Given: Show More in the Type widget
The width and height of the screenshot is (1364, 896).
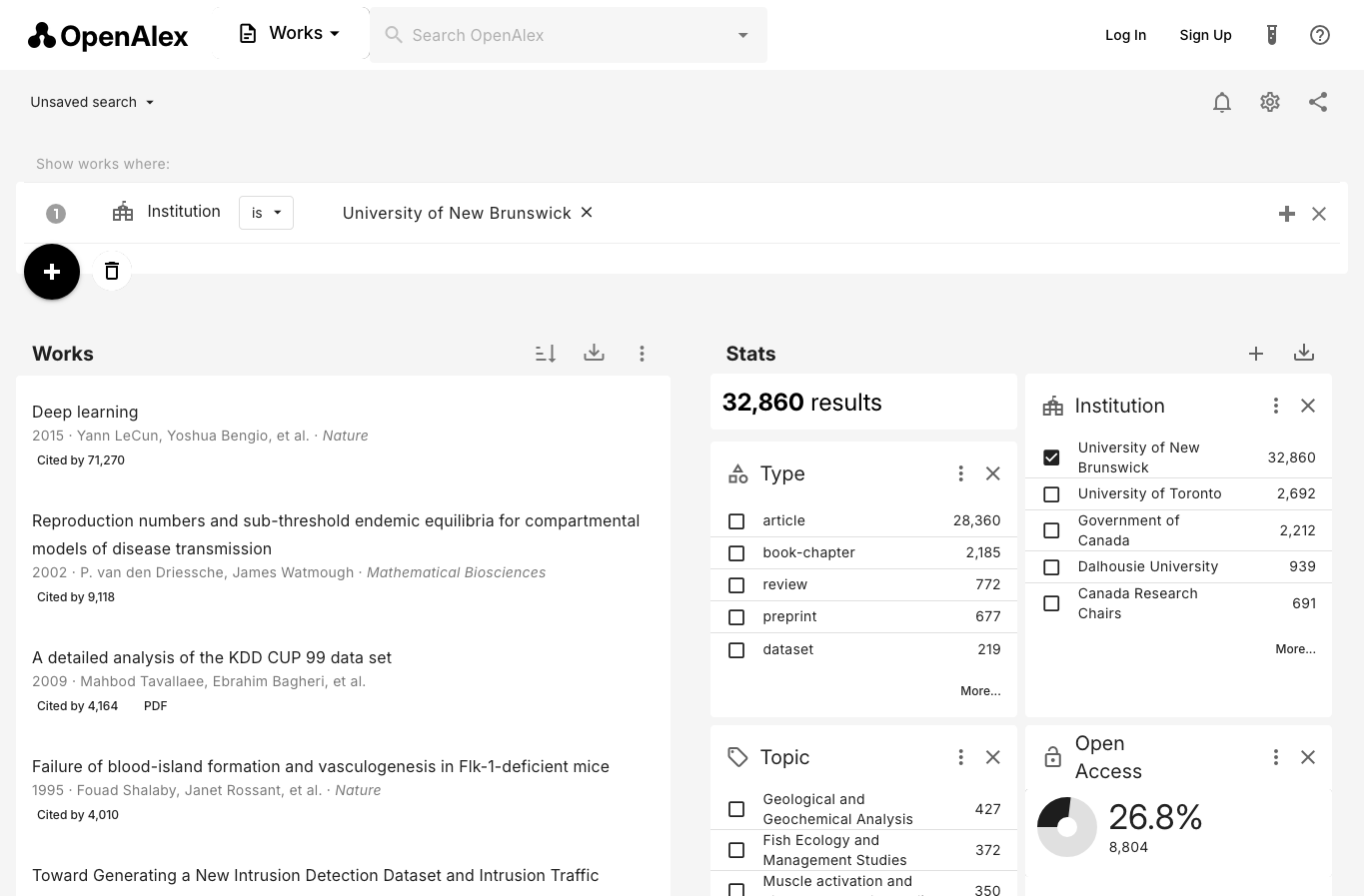Looking at the screenshot, I should (980, 690).
